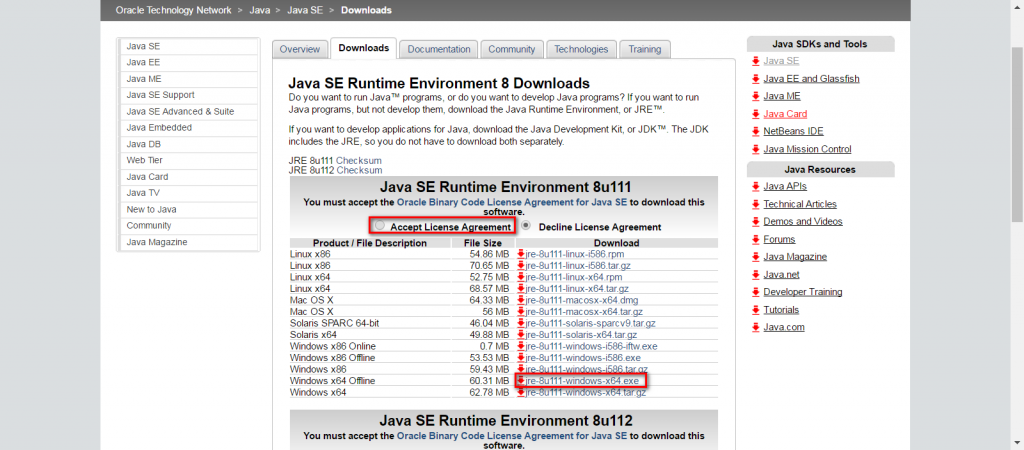Go to the Training tab
This screenshot has width=1024, height=450.
coord(645,49)
